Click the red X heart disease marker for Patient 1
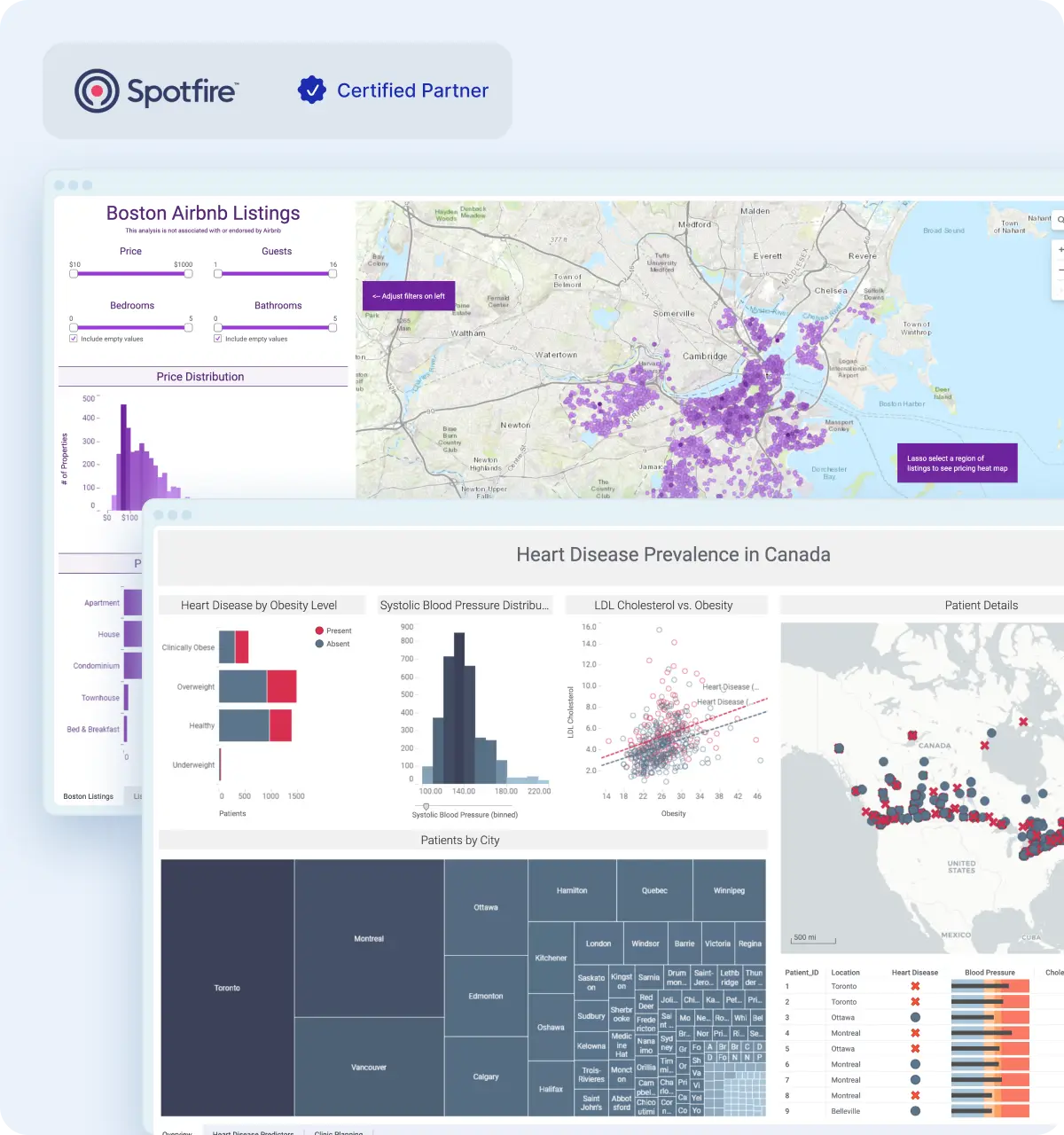1064x1135 pixels. point(915,986)
